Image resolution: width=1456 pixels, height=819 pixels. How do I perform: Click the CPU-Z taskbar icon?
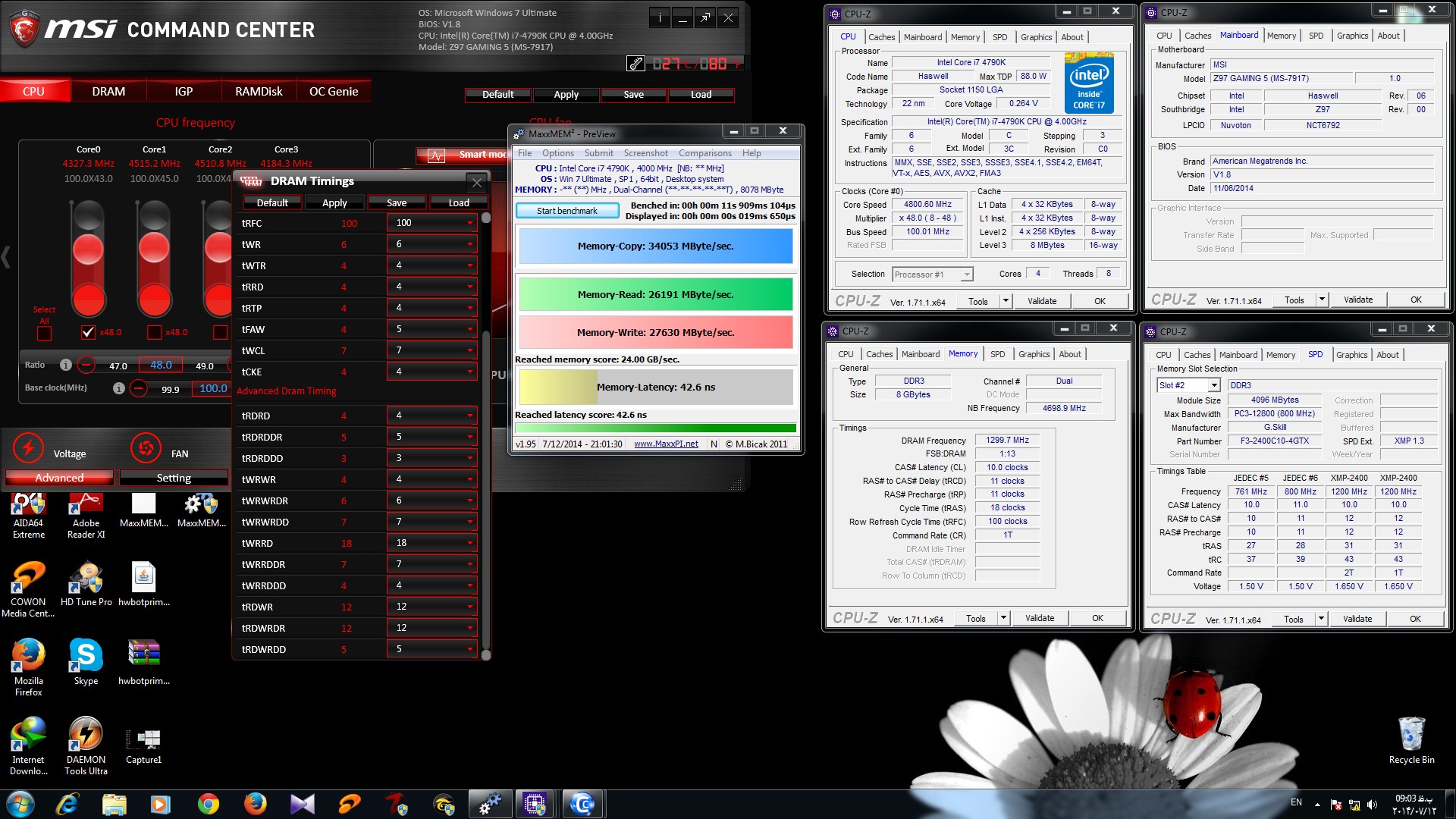535,804
